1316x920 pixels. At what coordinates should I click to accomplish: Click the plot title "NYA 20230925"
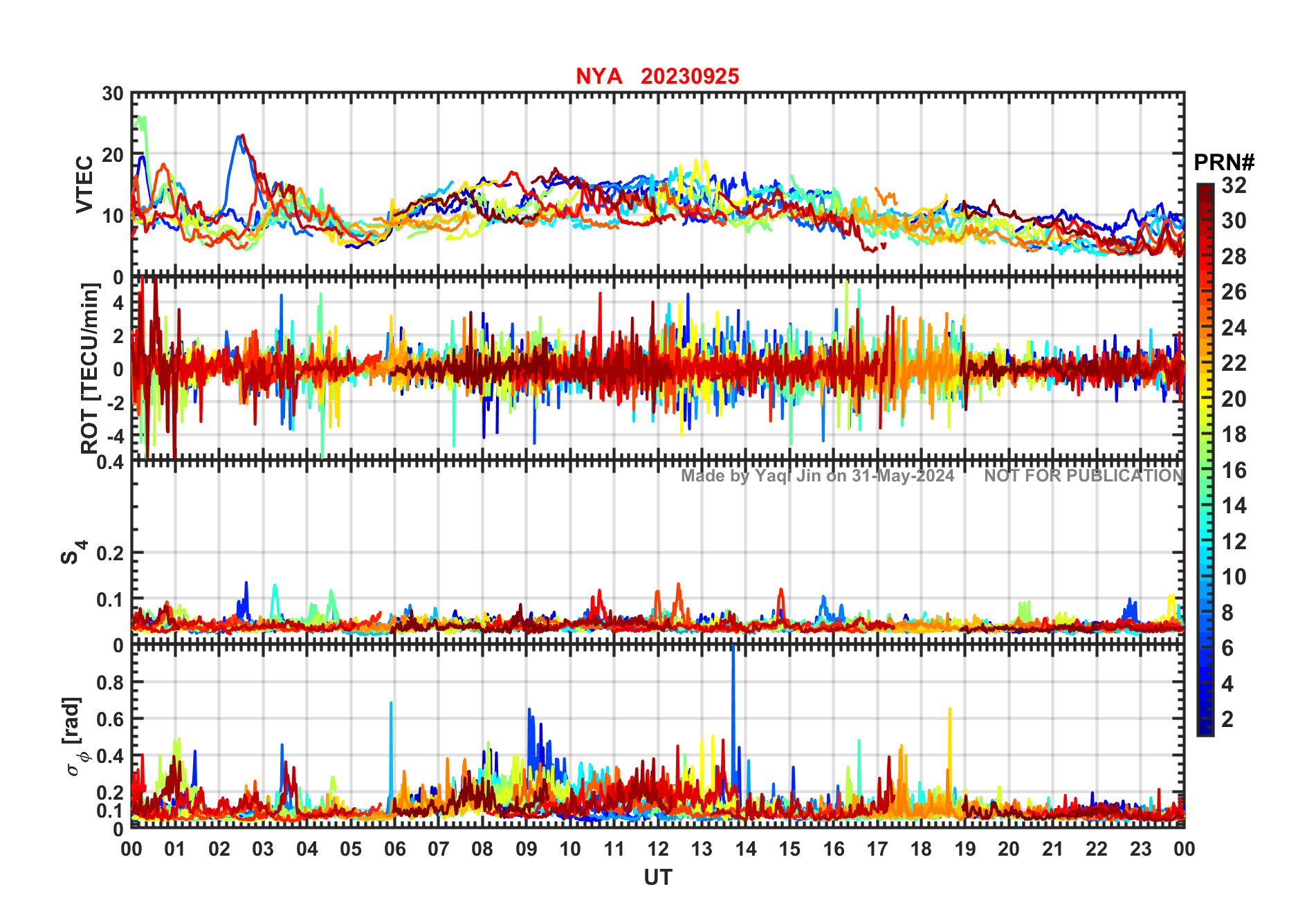click(657, 76)
